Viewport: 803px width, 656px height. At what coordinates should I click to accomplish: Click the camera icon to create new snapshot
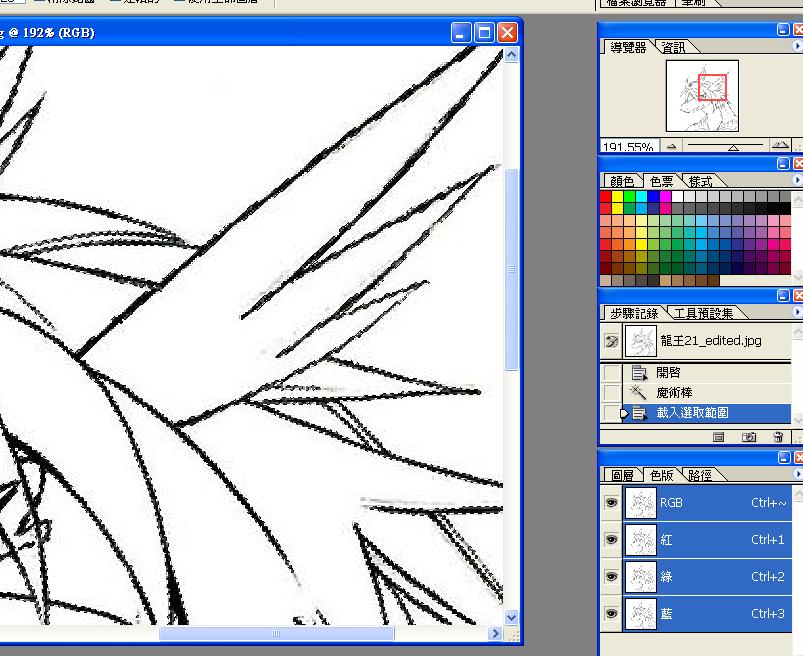tap(749, 438)
